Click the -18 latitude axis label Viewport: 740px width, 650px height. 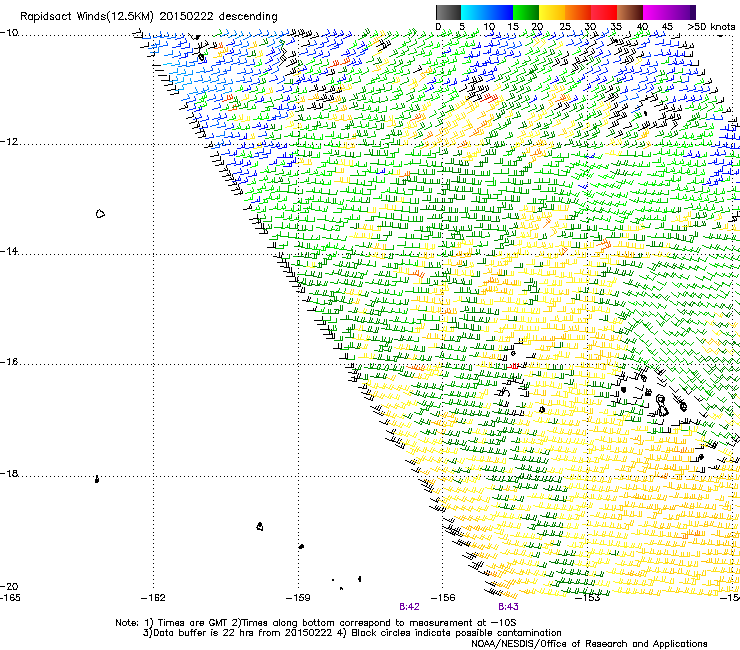pos(9,473)
